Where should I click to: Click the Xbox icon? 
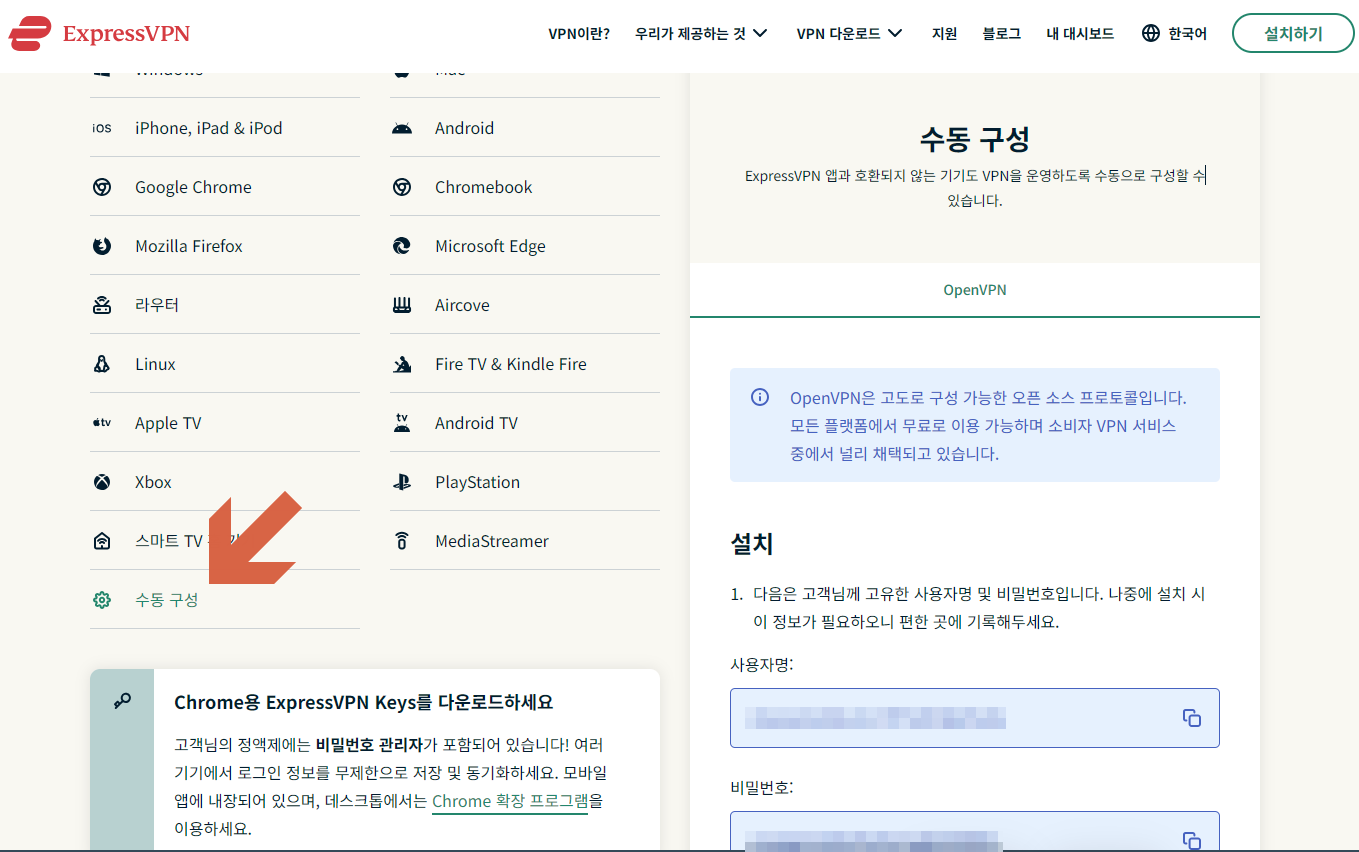(102, 482)
